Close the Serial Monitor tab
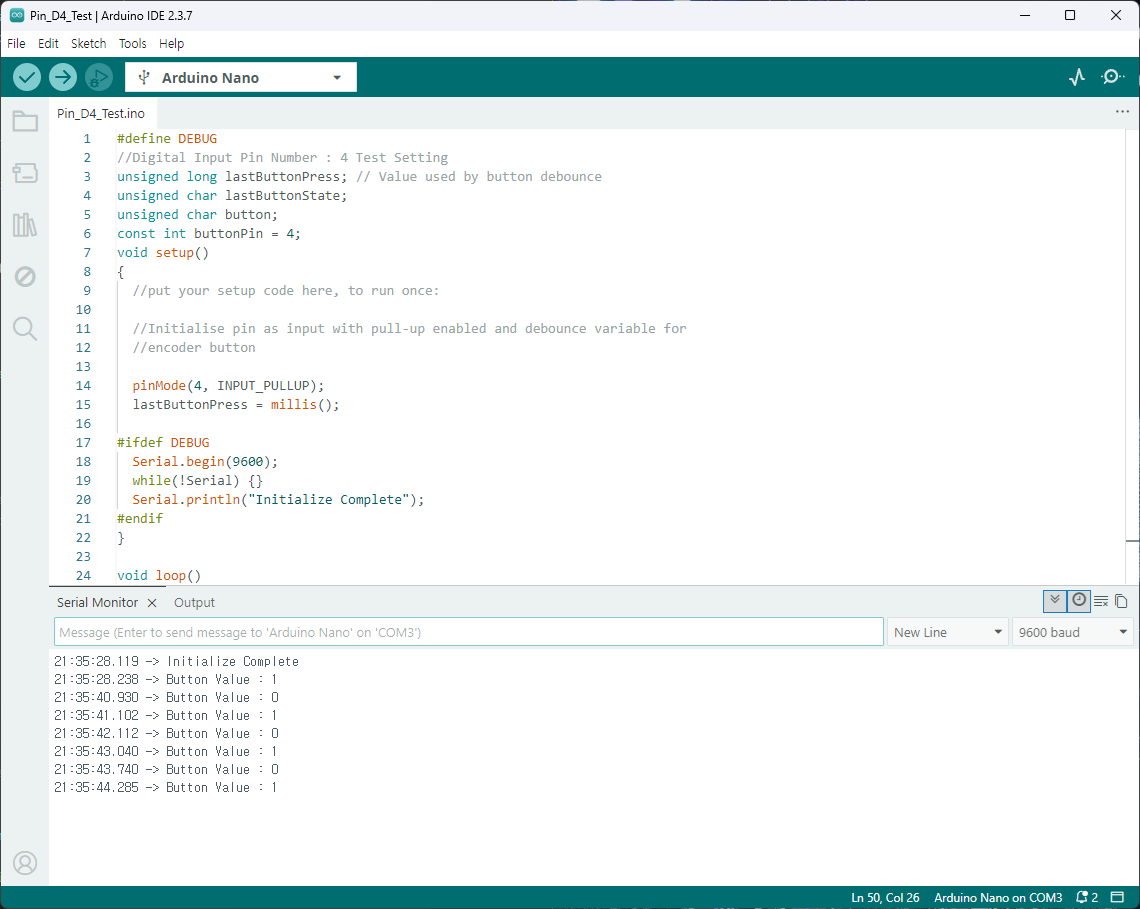 tap(152, 603)
